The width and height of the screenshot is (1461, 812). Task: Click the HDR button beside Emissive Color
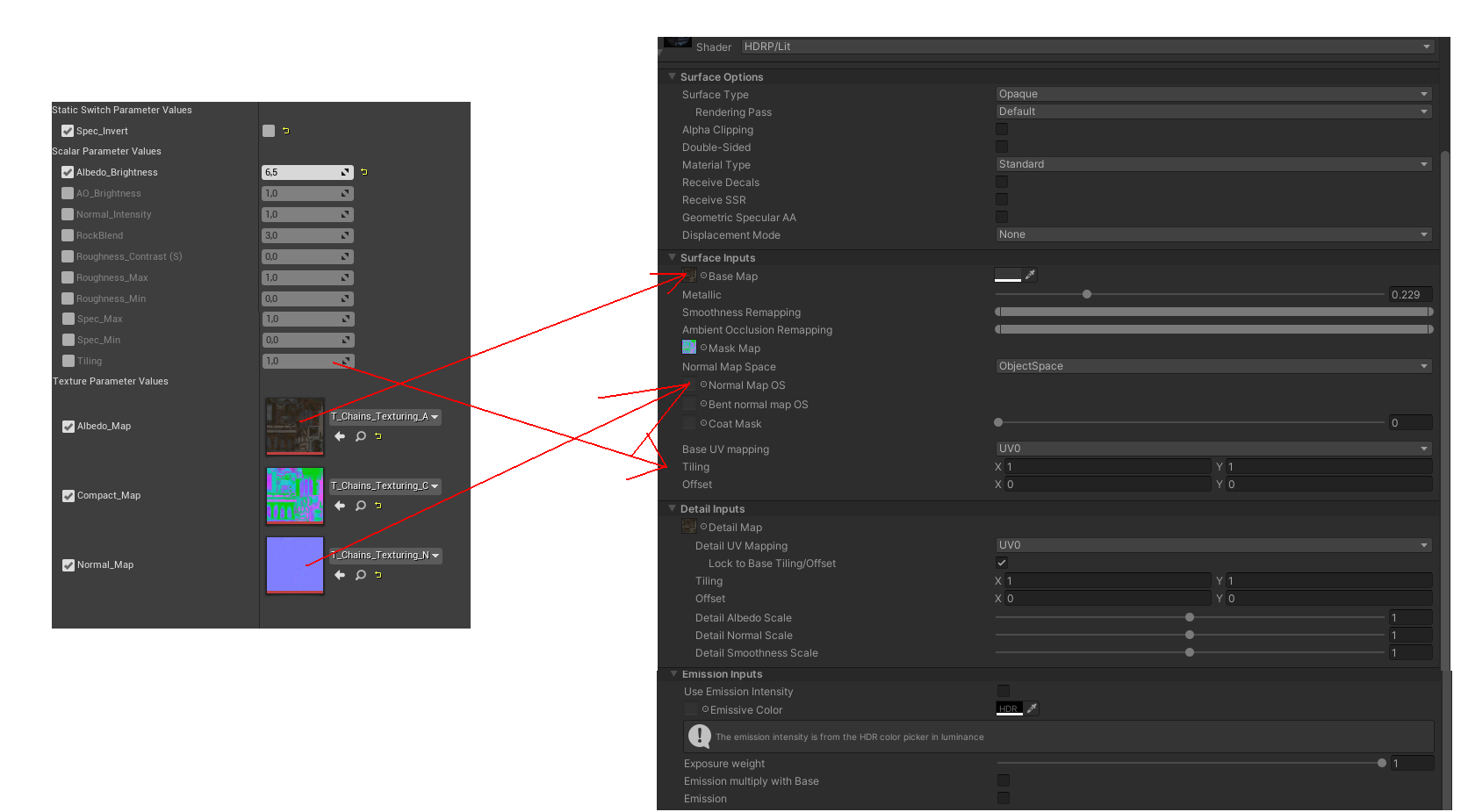coord(1008,708)
